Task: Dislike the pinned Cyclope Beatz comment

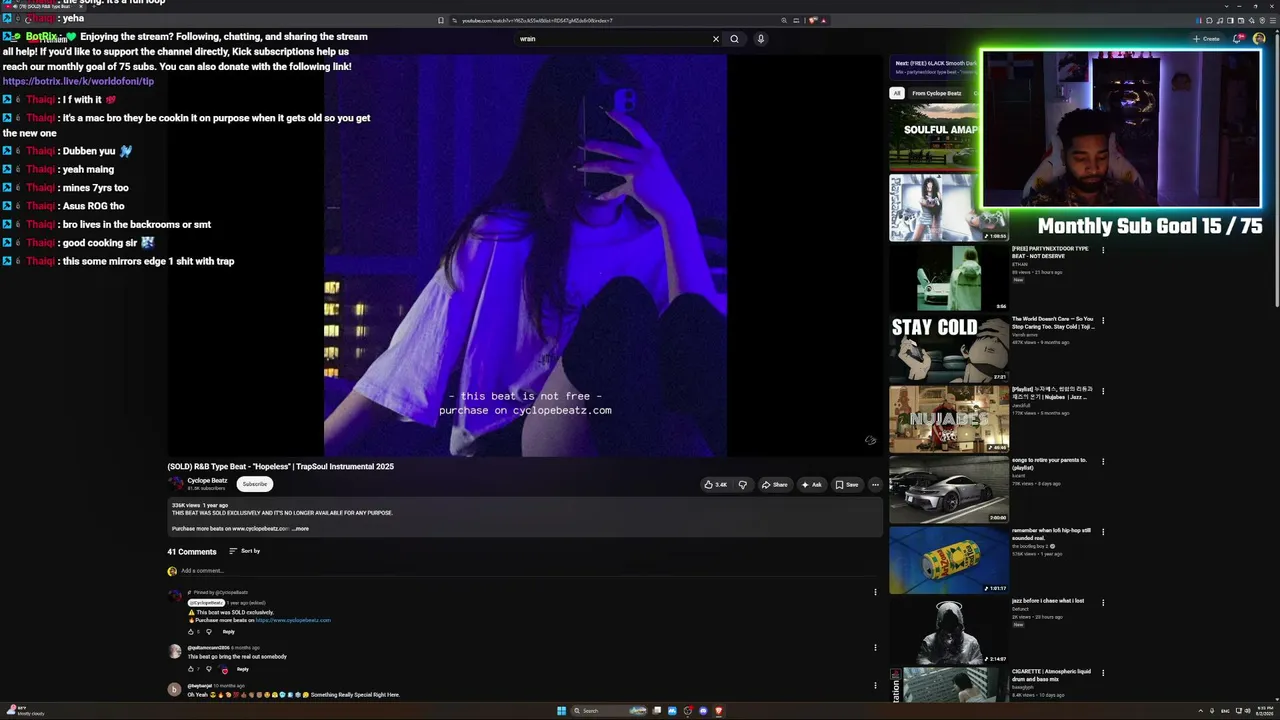Action: point(208,632)
